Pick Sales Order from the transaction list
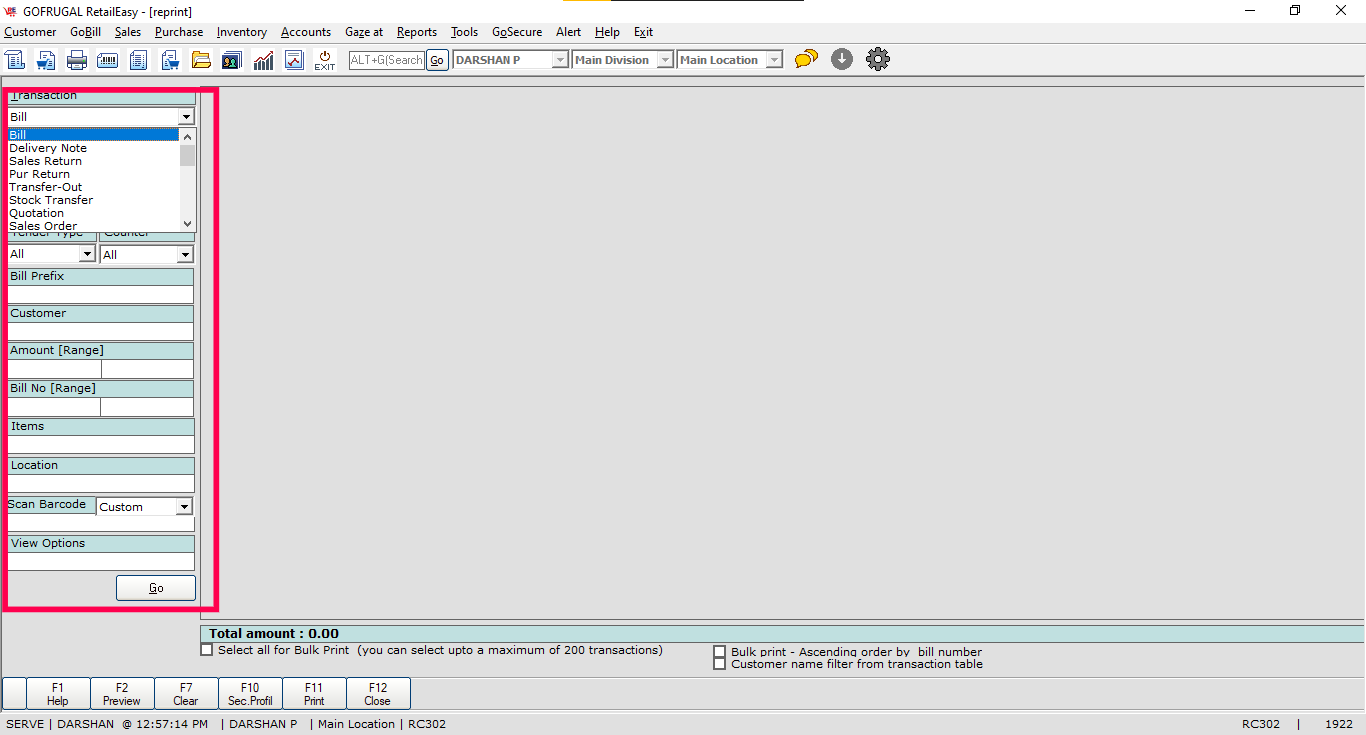This screenshot has width=1366, height=735. tap(94, 226)
